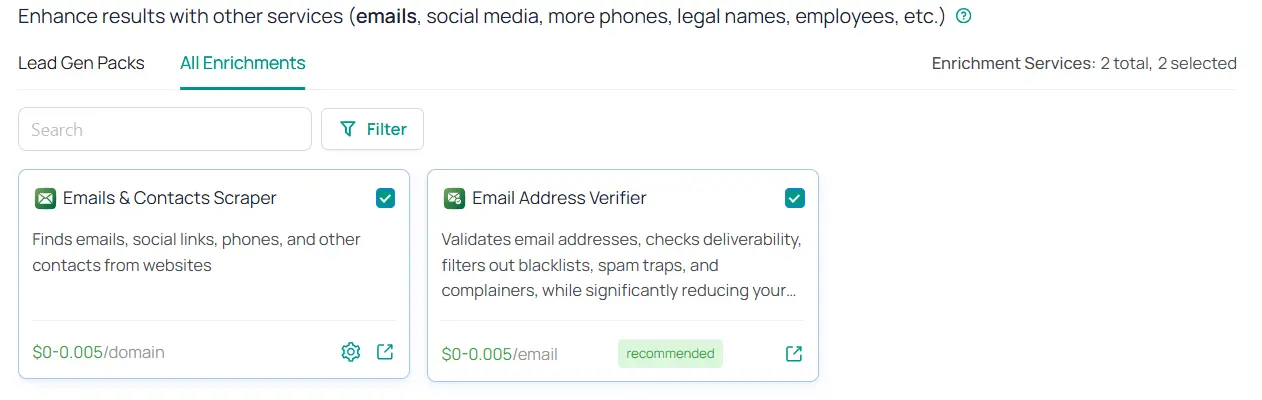Open settings gear for Emails & Contacts Scraper
Viewport: 1262px width, 400px height.
[x=350, y=352]
